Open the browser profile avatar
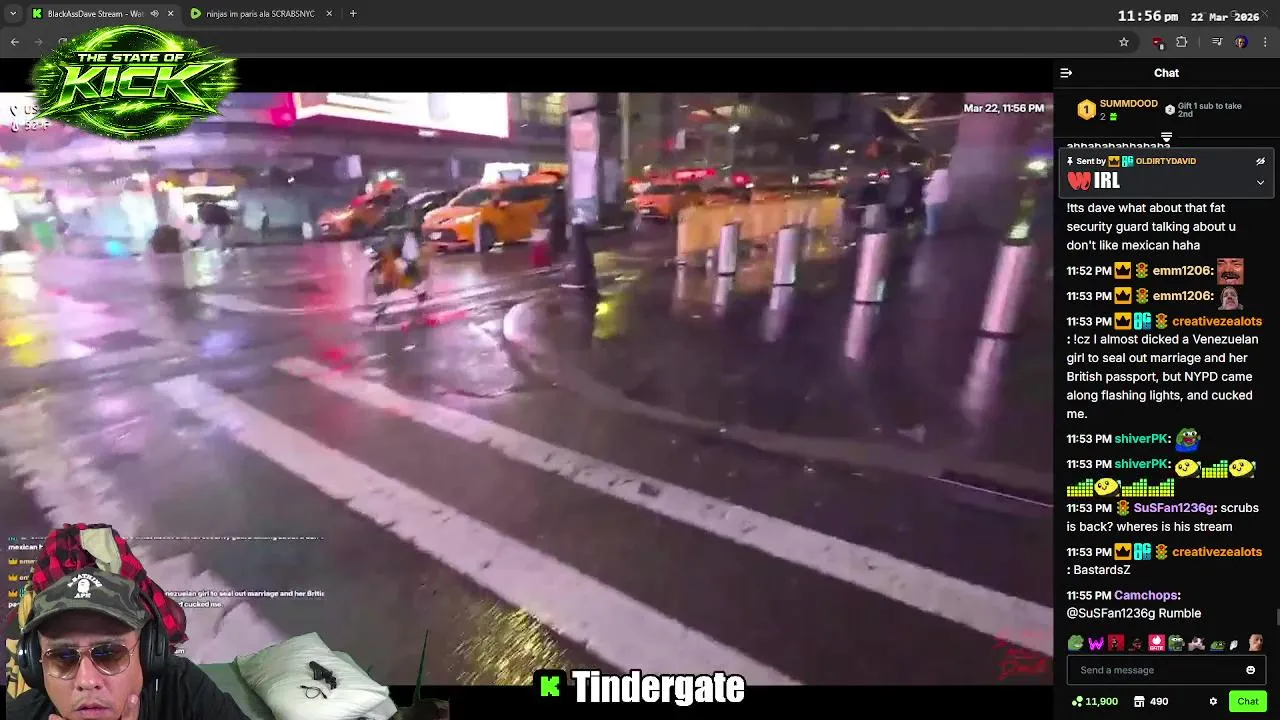 click(1241, 42)
